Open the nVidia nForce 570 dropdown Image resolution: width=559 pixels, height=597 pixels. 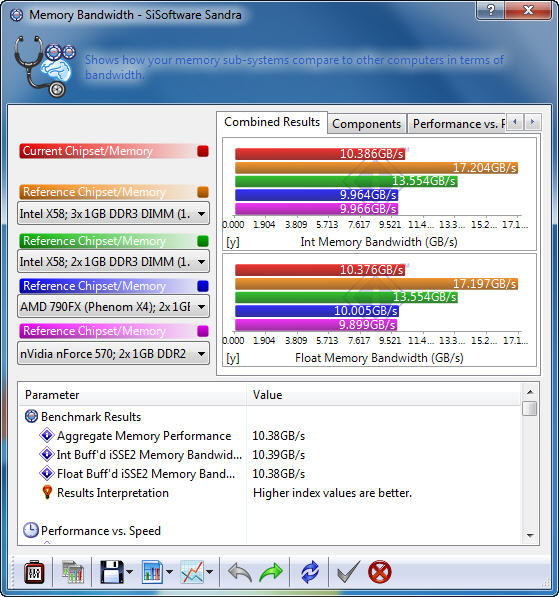113,354
